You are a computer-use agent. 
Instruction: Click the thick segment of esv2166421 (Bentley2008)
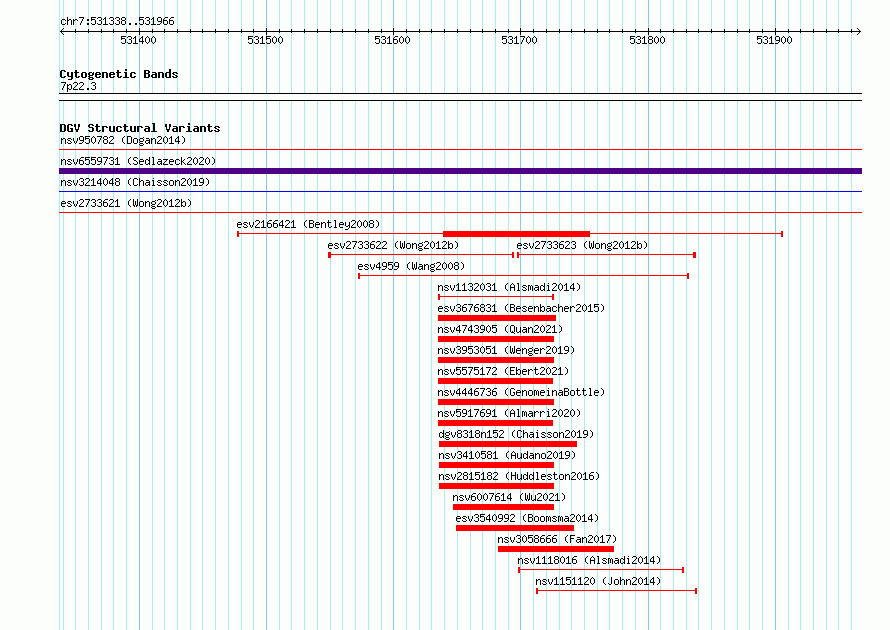[x=517, y=234]
